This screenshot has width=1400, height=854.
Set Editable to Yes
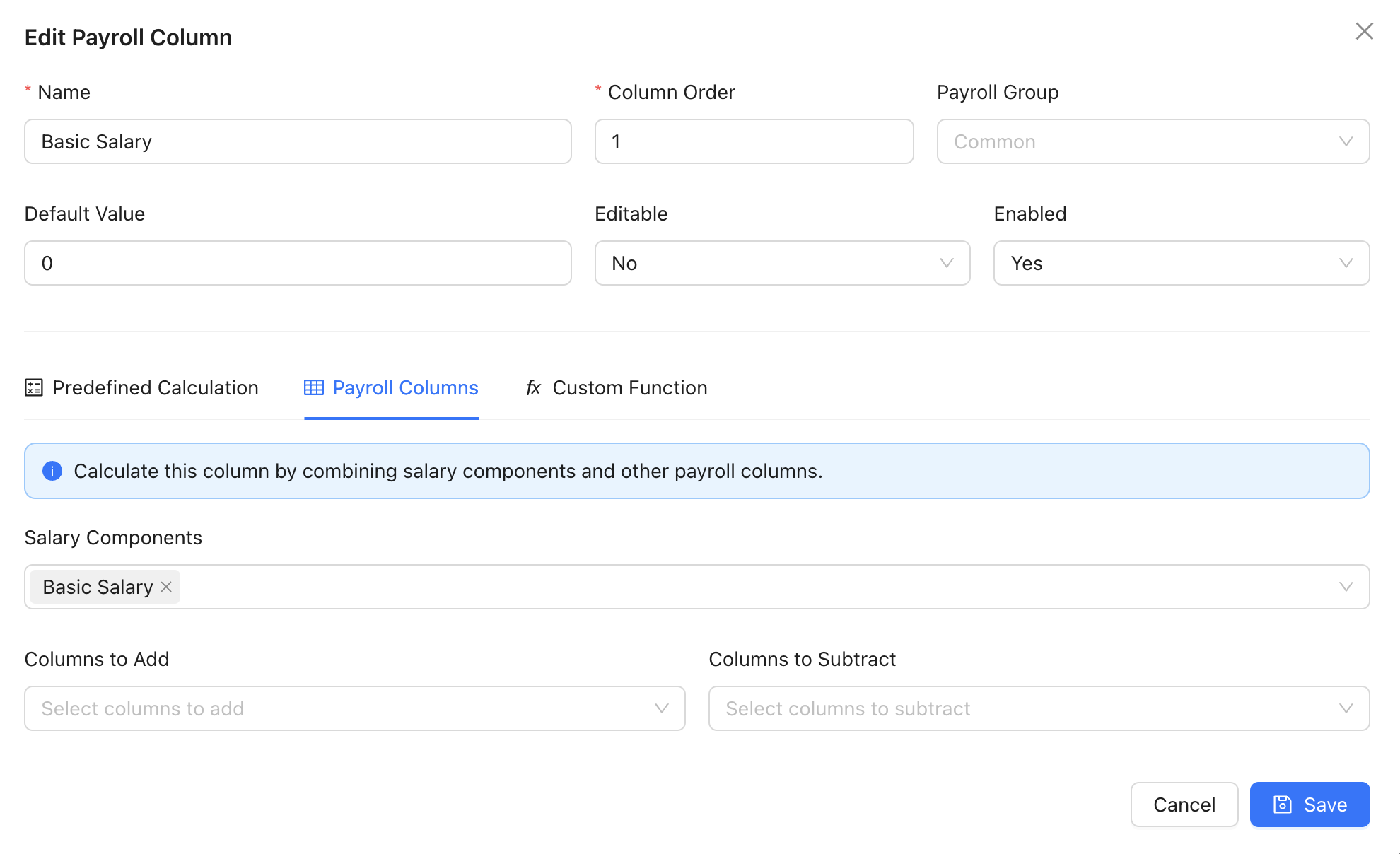(x=782, y=263)
